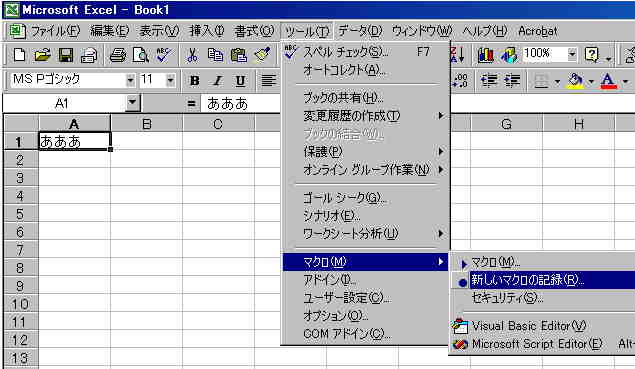Viewport: 635px width, 369px height.
Task: Click the Open folder icon
Action: click(43, 55)
